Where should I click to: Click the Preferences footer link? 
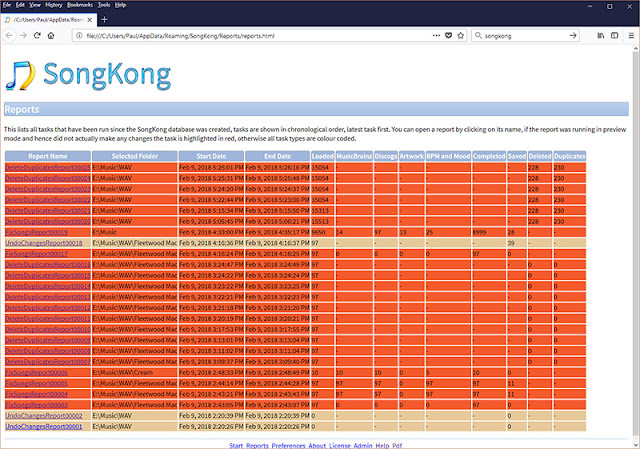(x=288, y=445)
